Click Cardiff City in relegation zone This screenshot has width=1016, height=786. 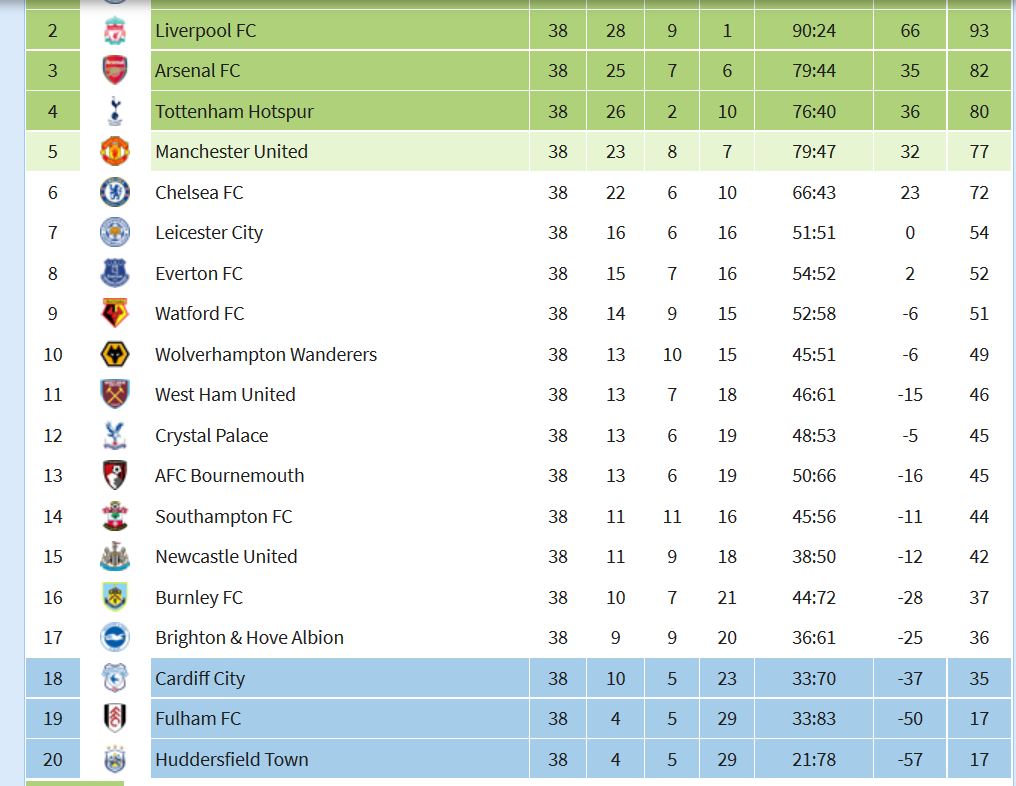point(200,678)
